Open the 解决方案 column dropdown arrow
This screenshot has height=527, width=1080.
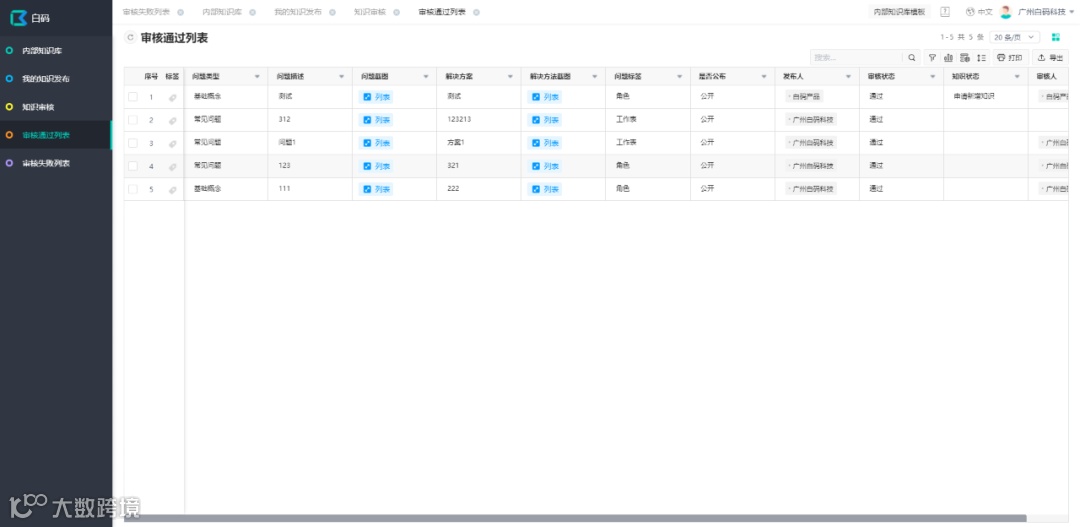pyautogui.click(x=510, y=76)
